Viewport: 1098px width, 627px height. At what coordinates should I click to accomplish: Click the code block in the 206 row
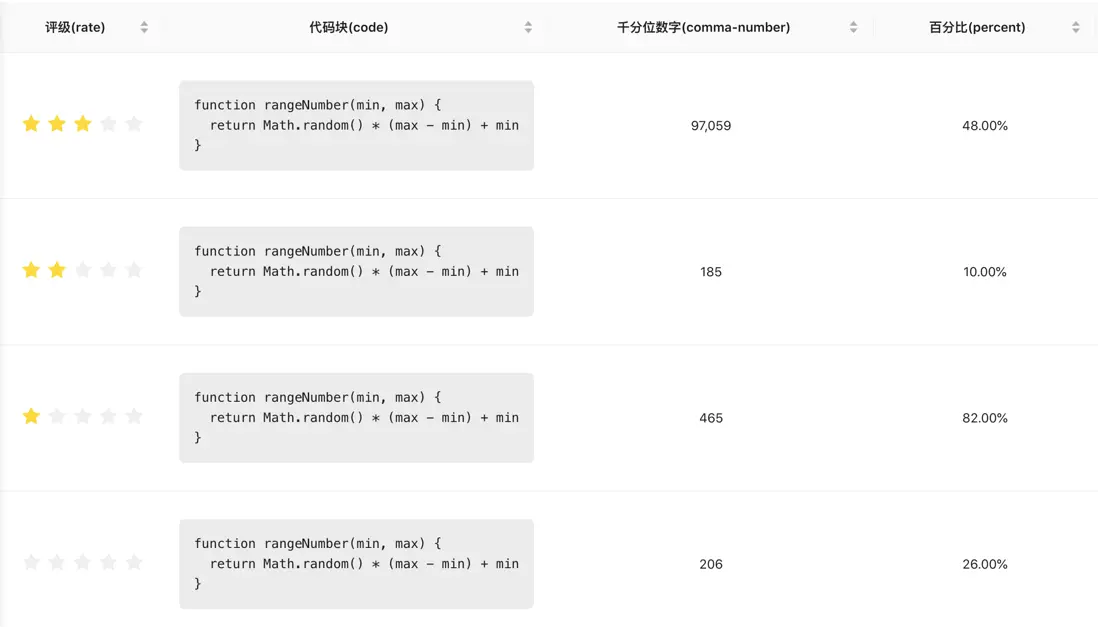[356, 564]
